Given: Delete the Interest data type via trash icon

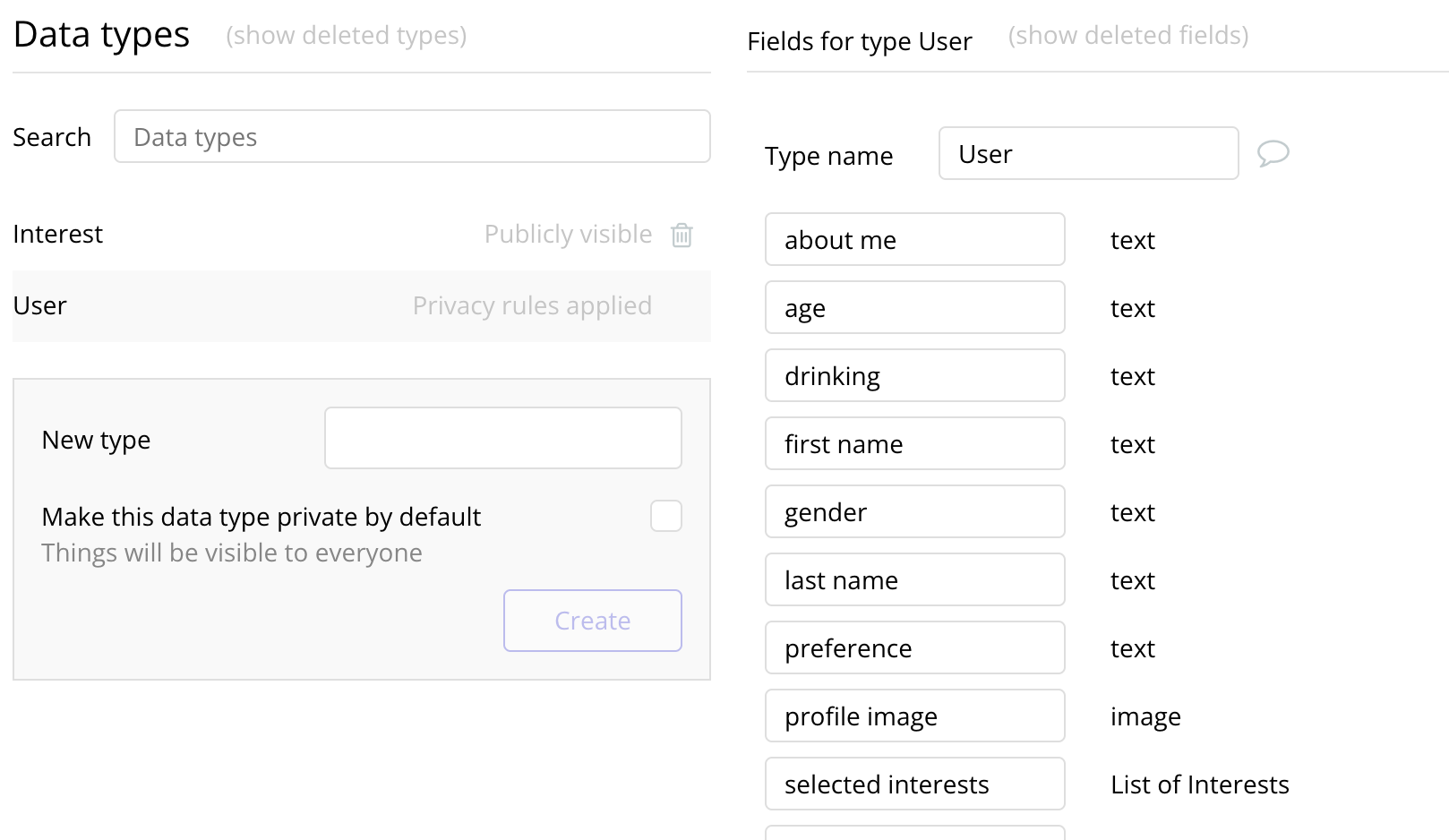Looking at the screenshot, I should coord(682,235).
